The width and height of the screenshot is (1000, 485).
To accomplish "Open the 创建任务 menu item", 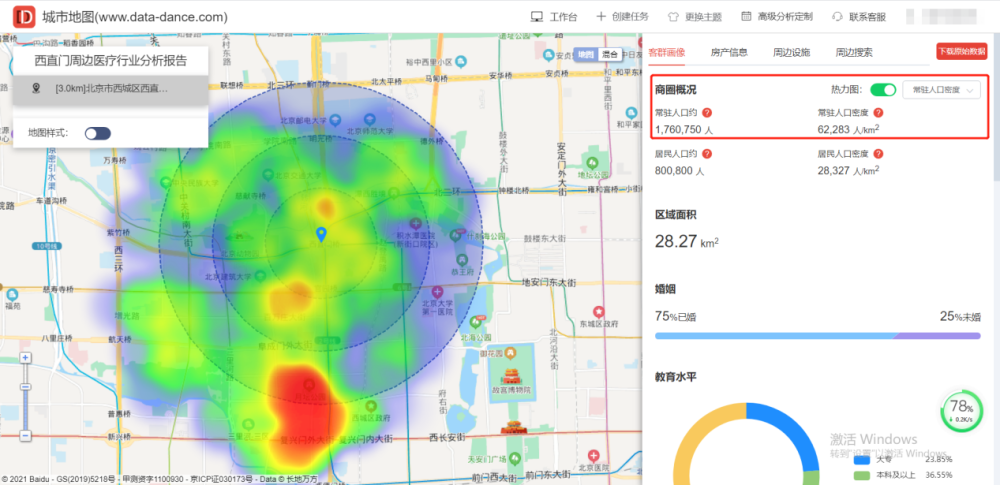I will click(631, 17).
